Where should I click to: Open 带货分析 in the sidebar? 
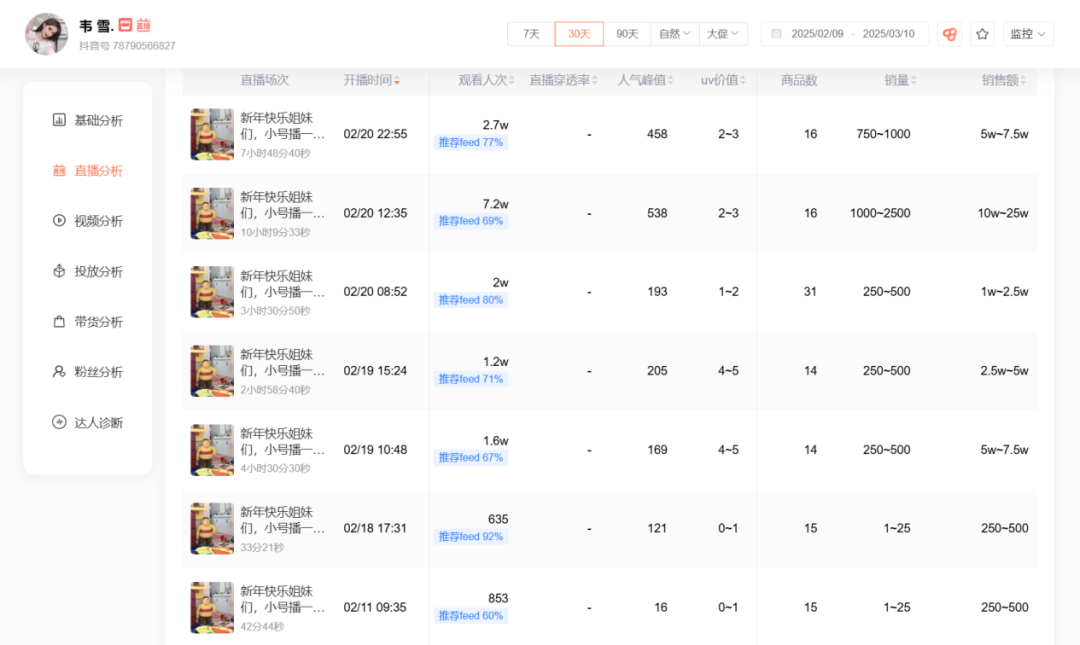[x=87, y=321]
